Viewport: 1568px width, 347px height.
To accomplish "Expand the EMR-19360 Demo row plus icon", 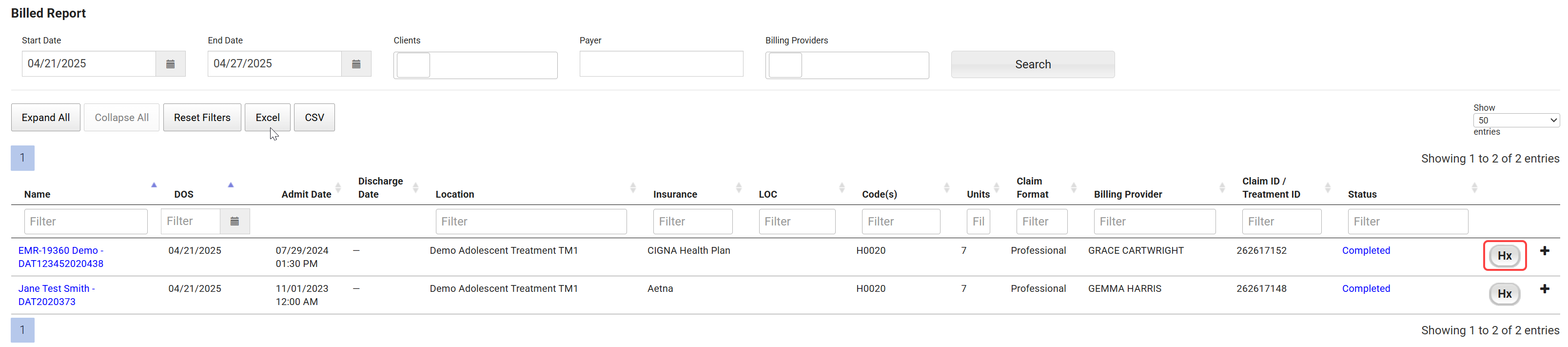I will [1544, 251].
